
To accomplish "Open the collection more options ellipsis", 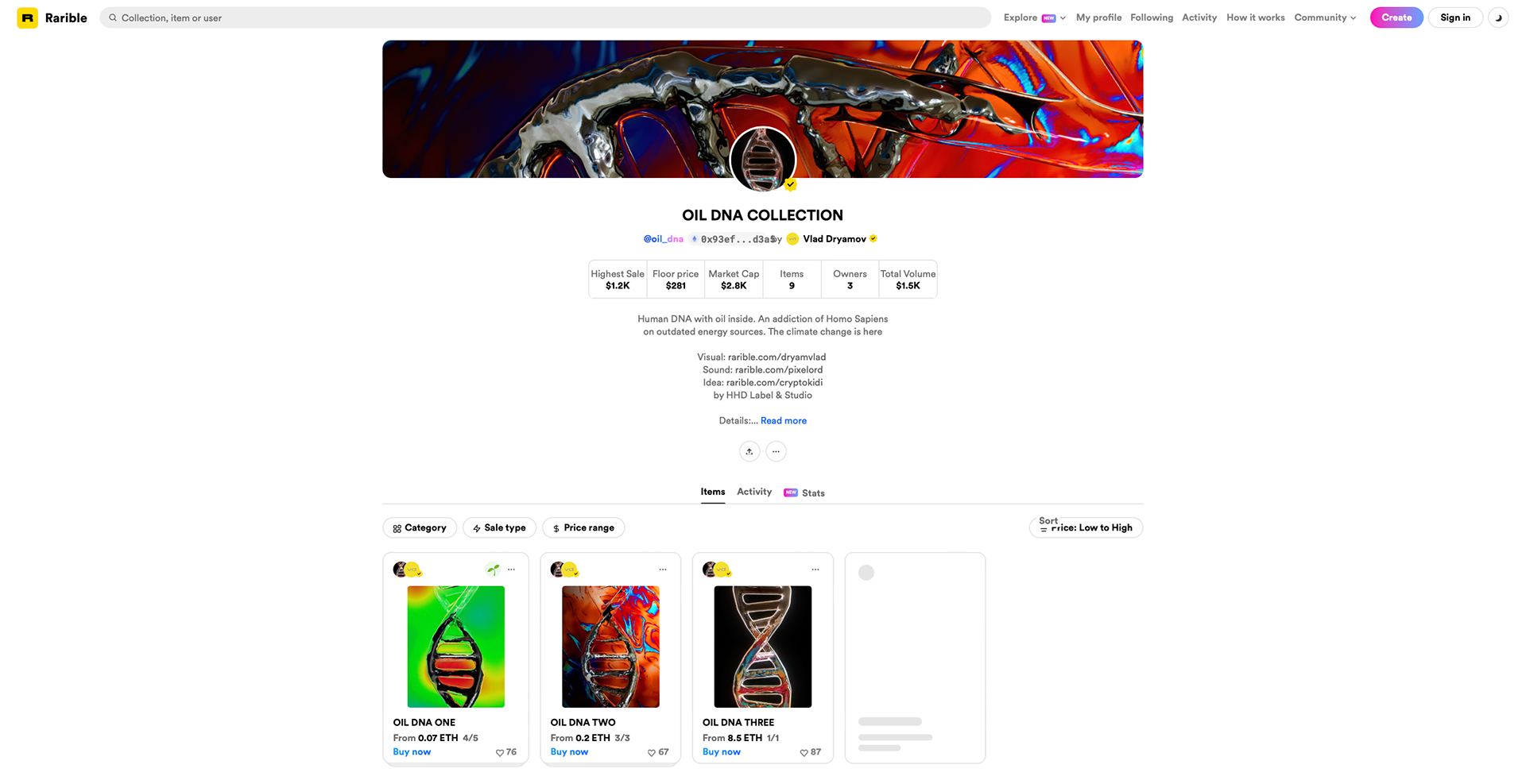I will coord(776,451).
